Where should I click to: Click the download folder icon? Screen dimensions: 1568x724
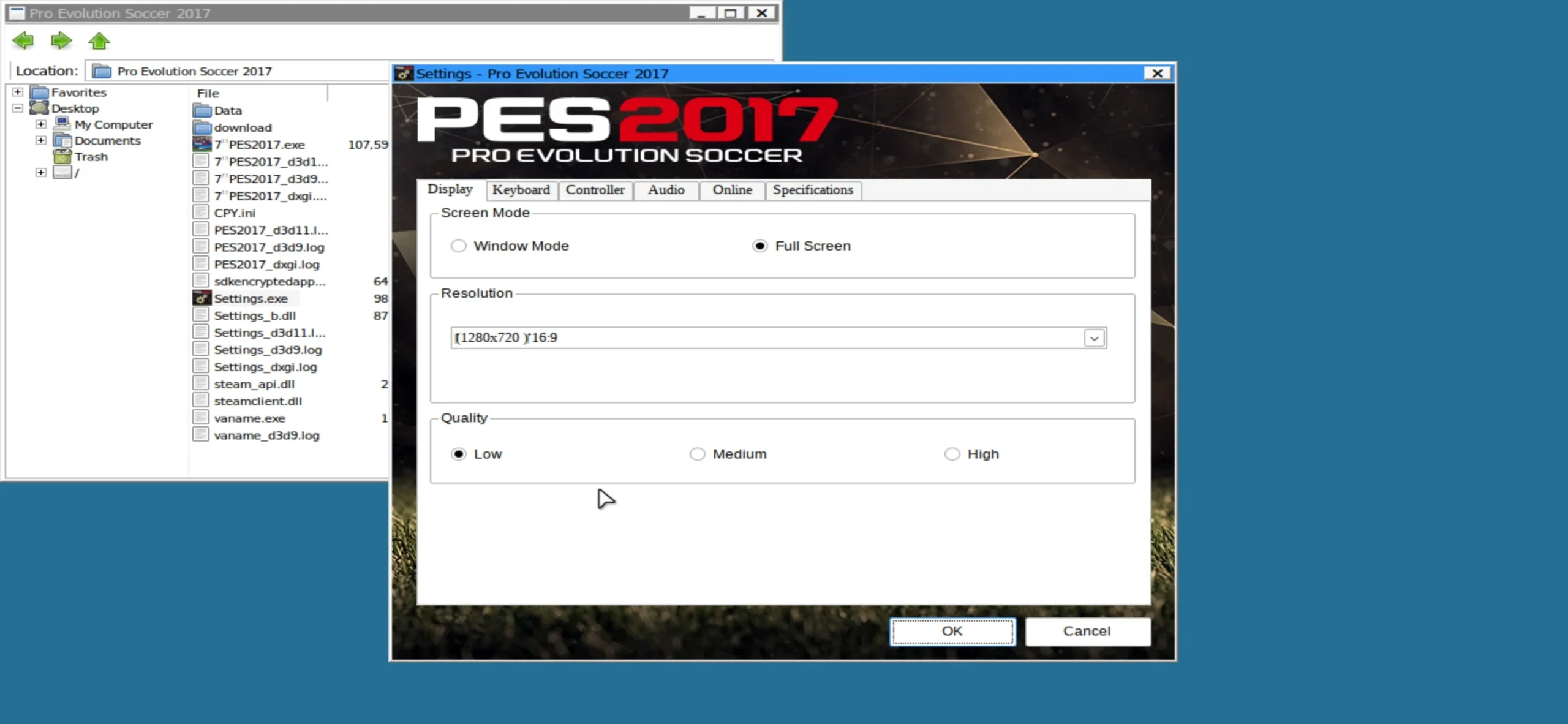pos(202,128)
